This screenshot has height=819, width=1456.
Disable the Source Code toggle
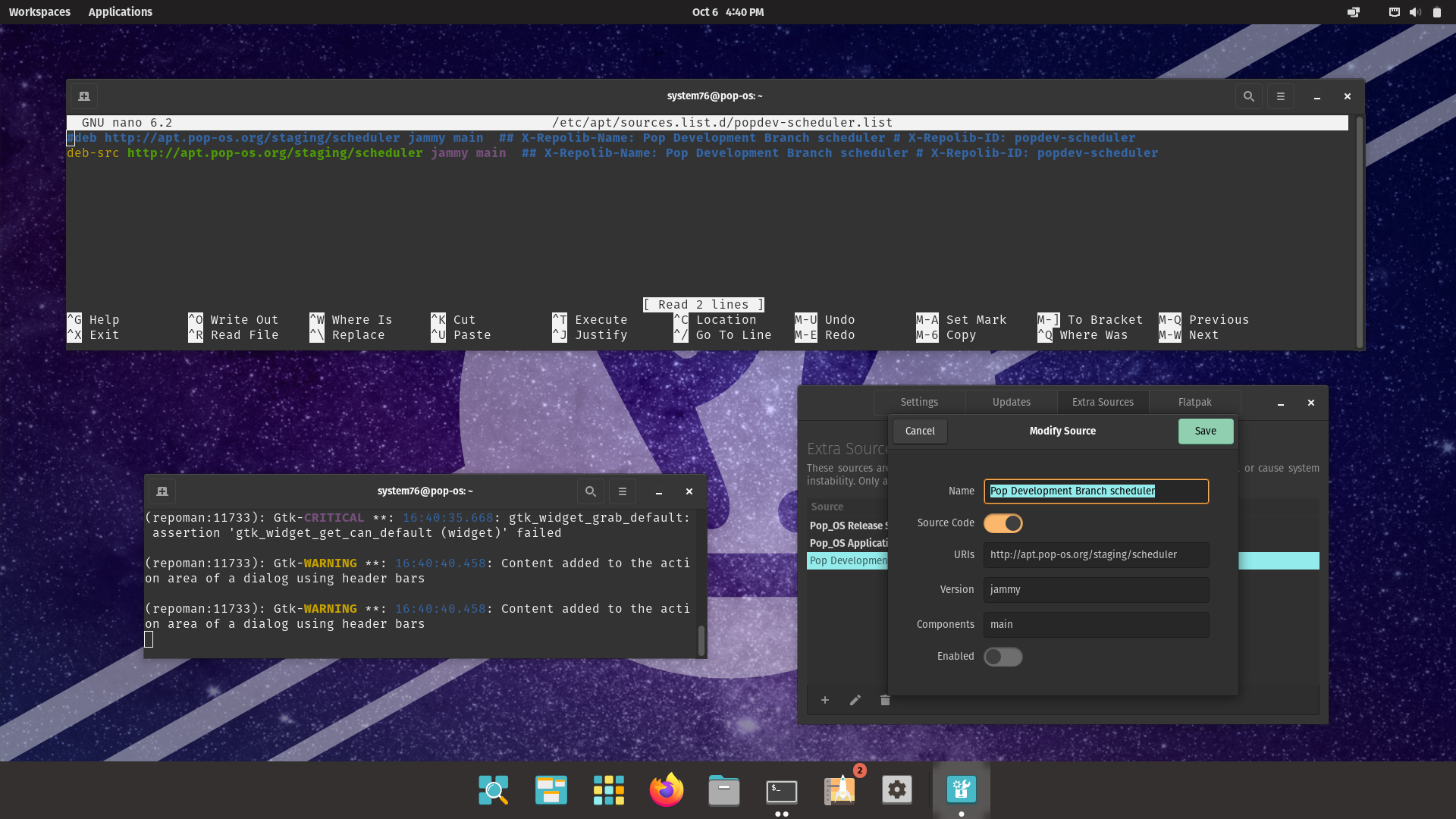tap(1003, 523)
